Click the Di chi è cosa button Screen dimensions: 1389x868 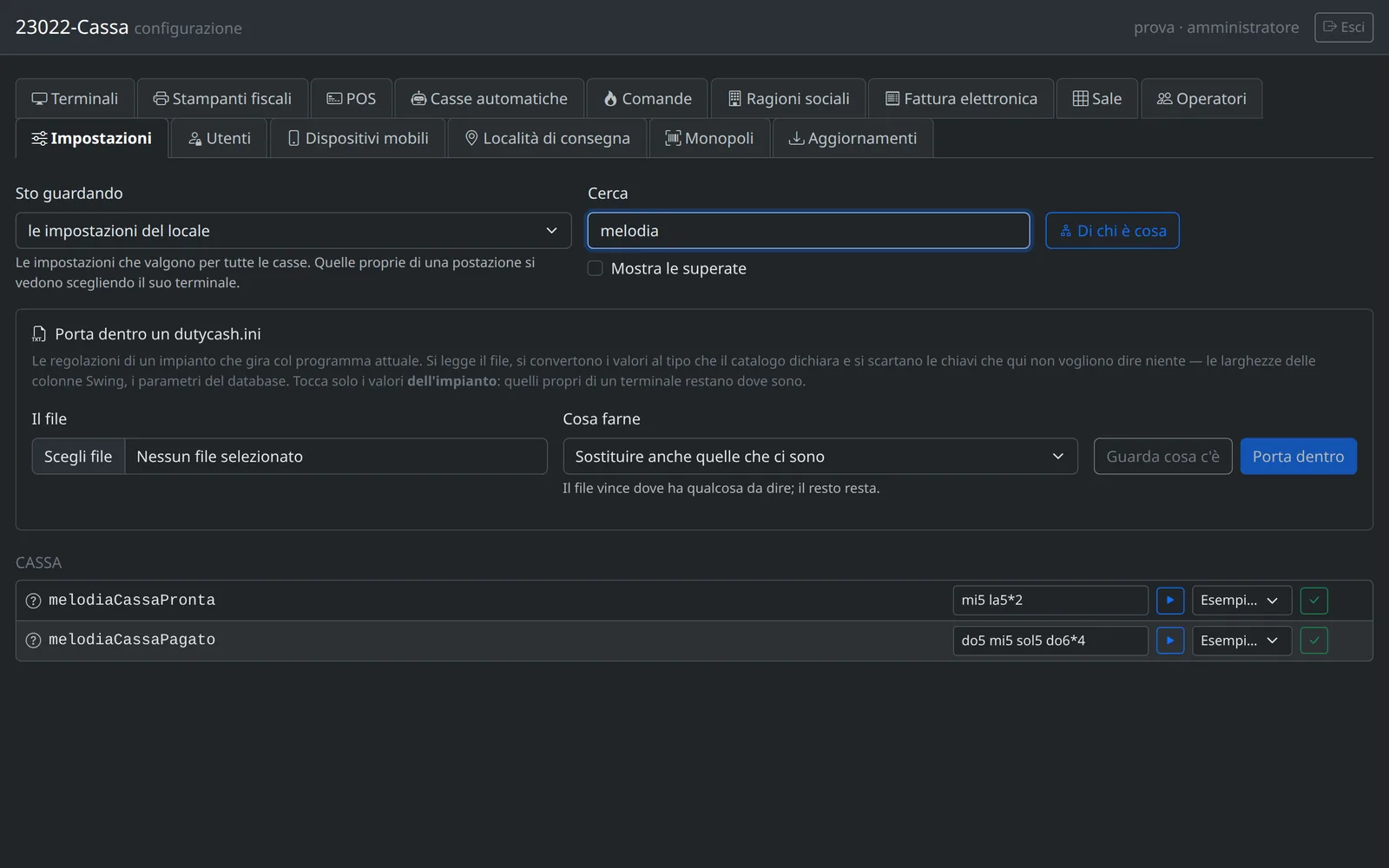pyautogui.click(x=1112, y=231)
